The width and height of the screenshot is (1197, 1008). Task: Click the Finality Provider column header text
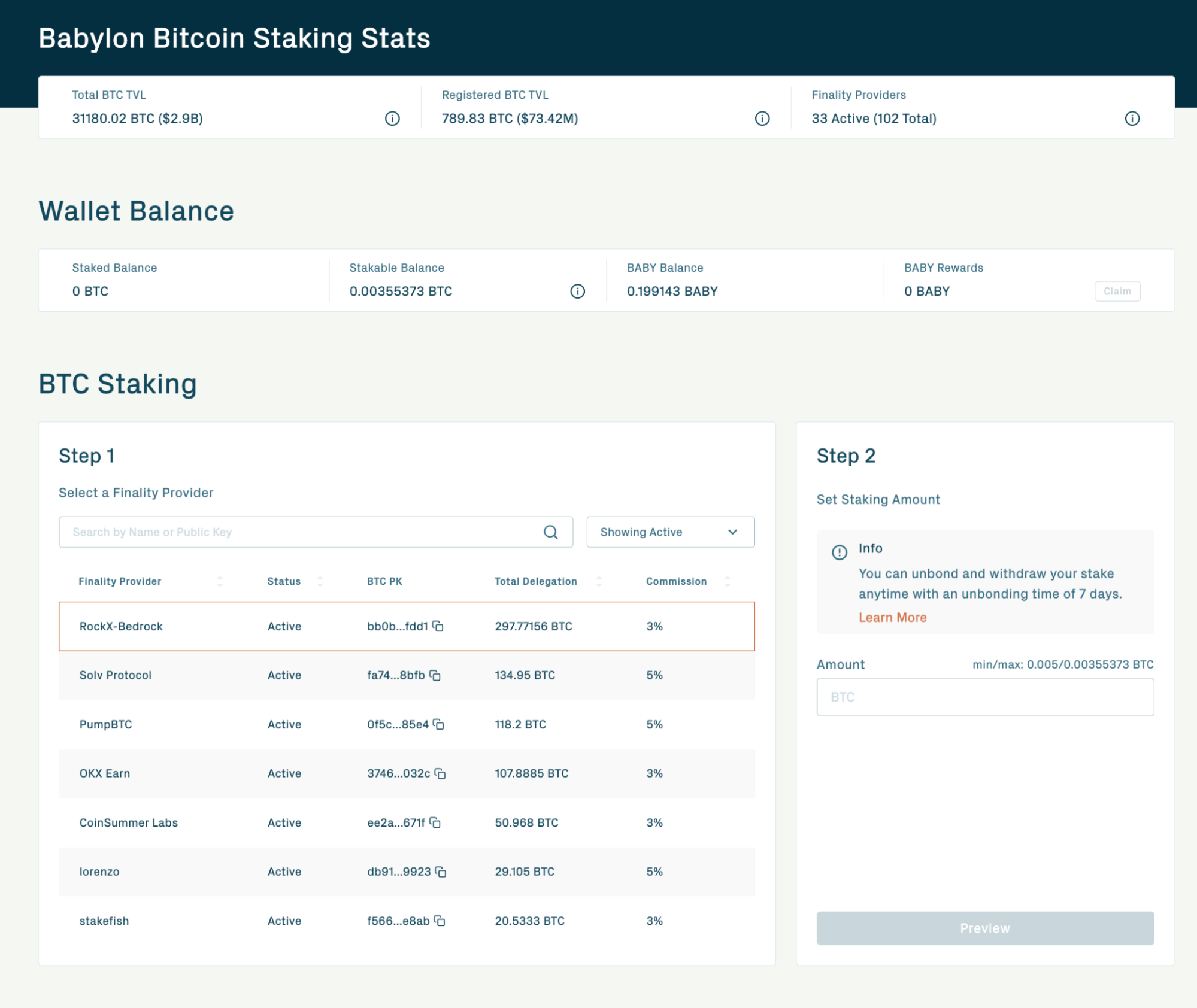pyautogui.click(x=120, y=581)
